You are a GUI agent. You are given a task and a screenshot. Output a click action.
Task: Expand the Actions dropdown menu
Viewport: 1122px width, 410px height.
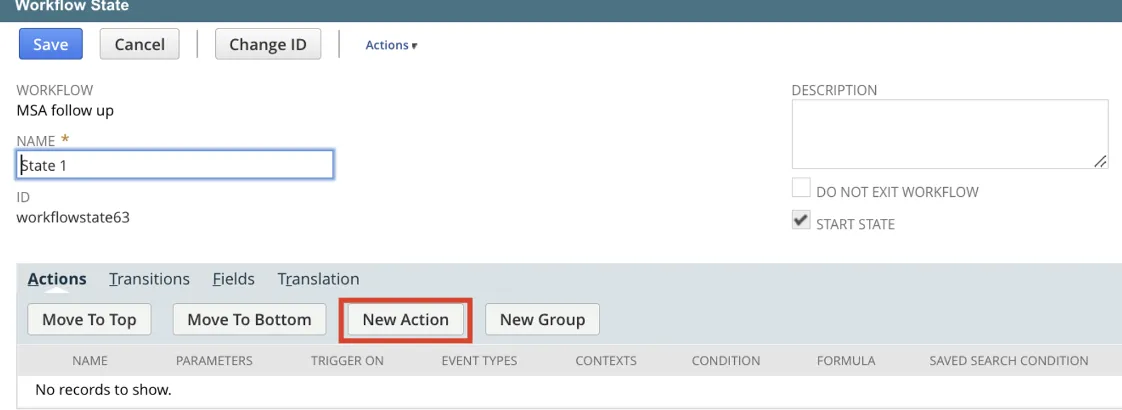pyautogui.click(x=391, y=45)
